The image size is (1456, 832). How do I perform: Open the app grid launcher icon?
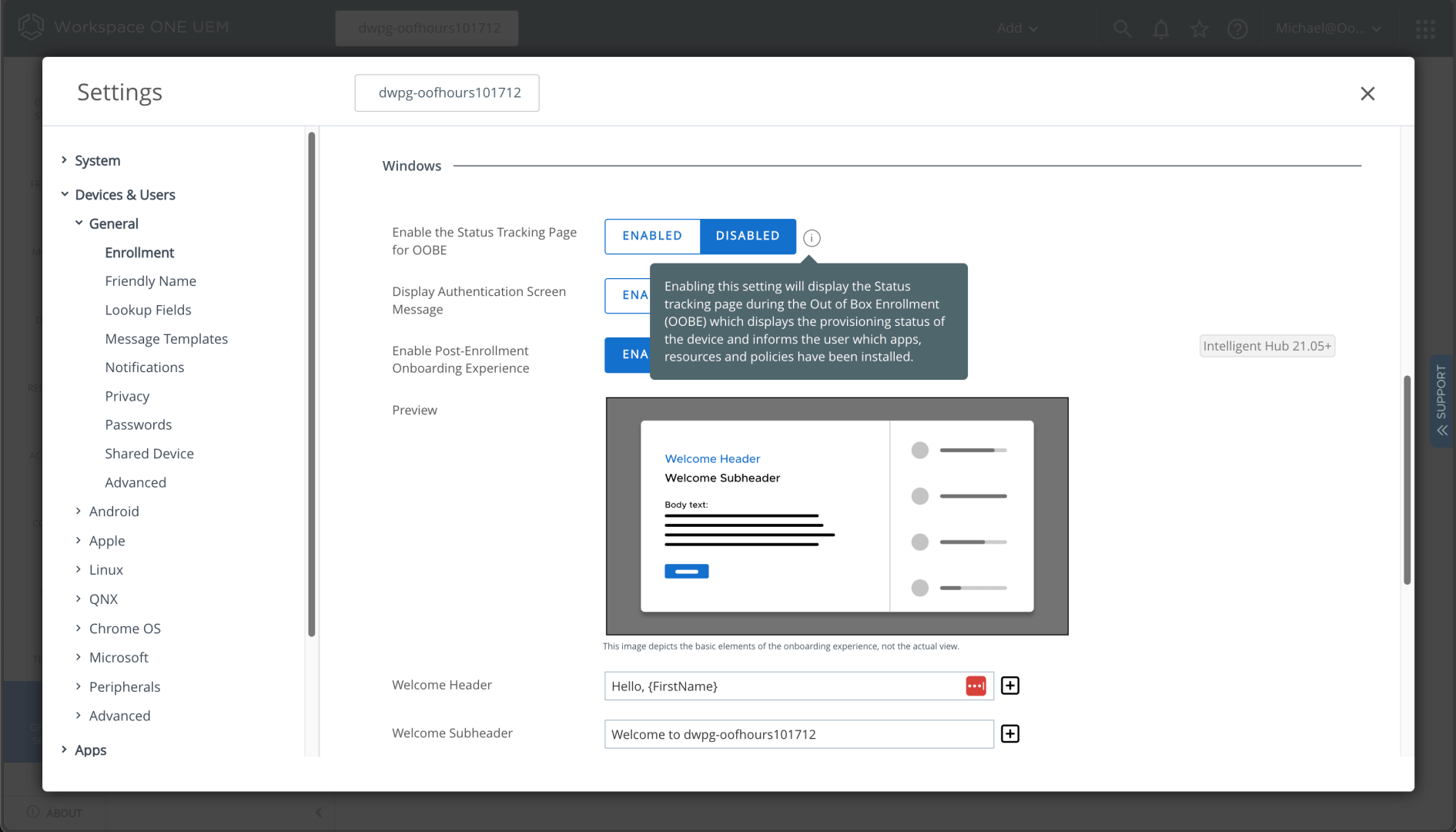(x=1425, y=29)
